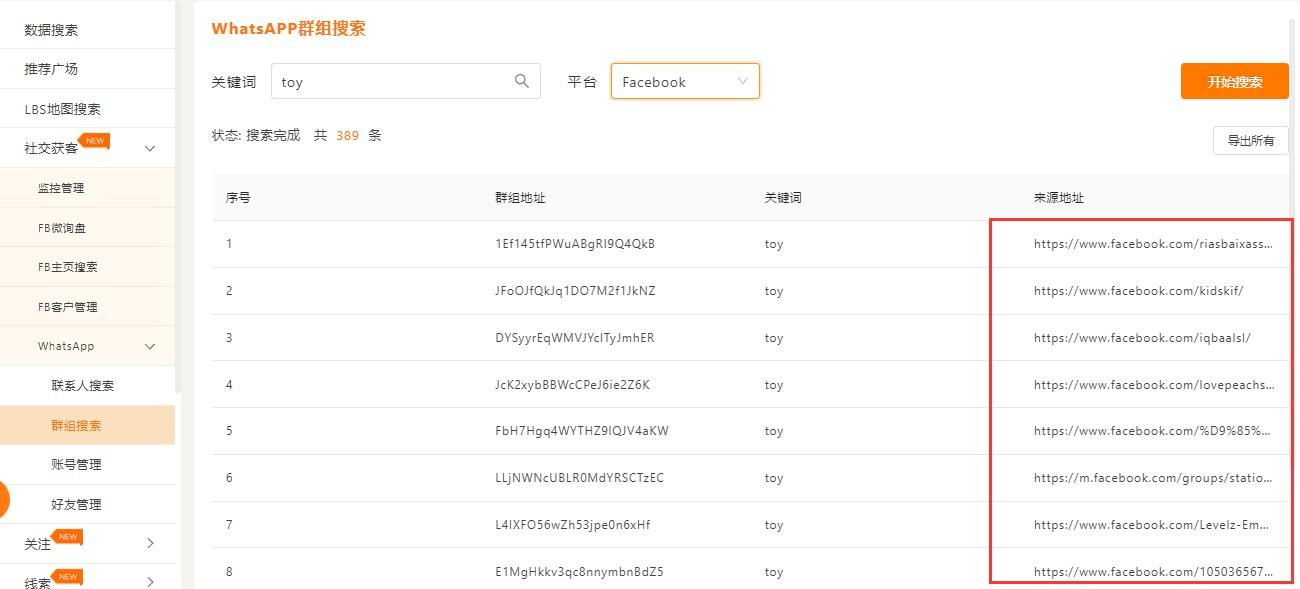
Task: Click group address JcK2xybBBWcCPeJ6ie2Z6K
Action: [572, 385]
